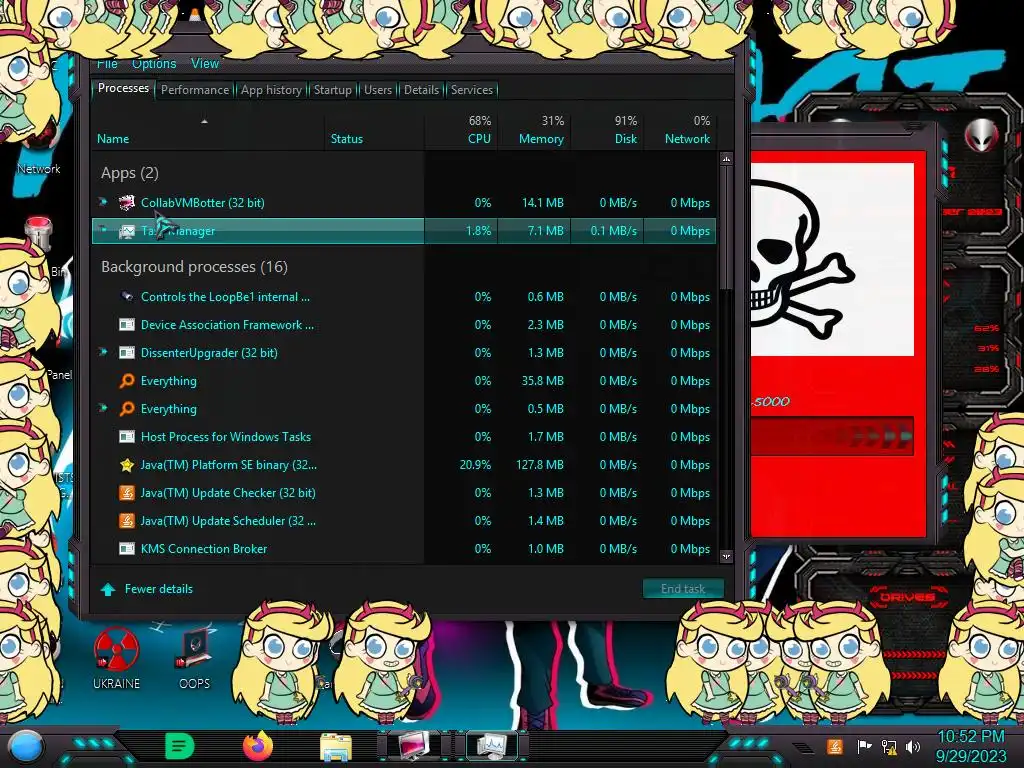Switch to the Startup tab
Viewport: 1024px width, 768px height.
(x=332, y=90)
